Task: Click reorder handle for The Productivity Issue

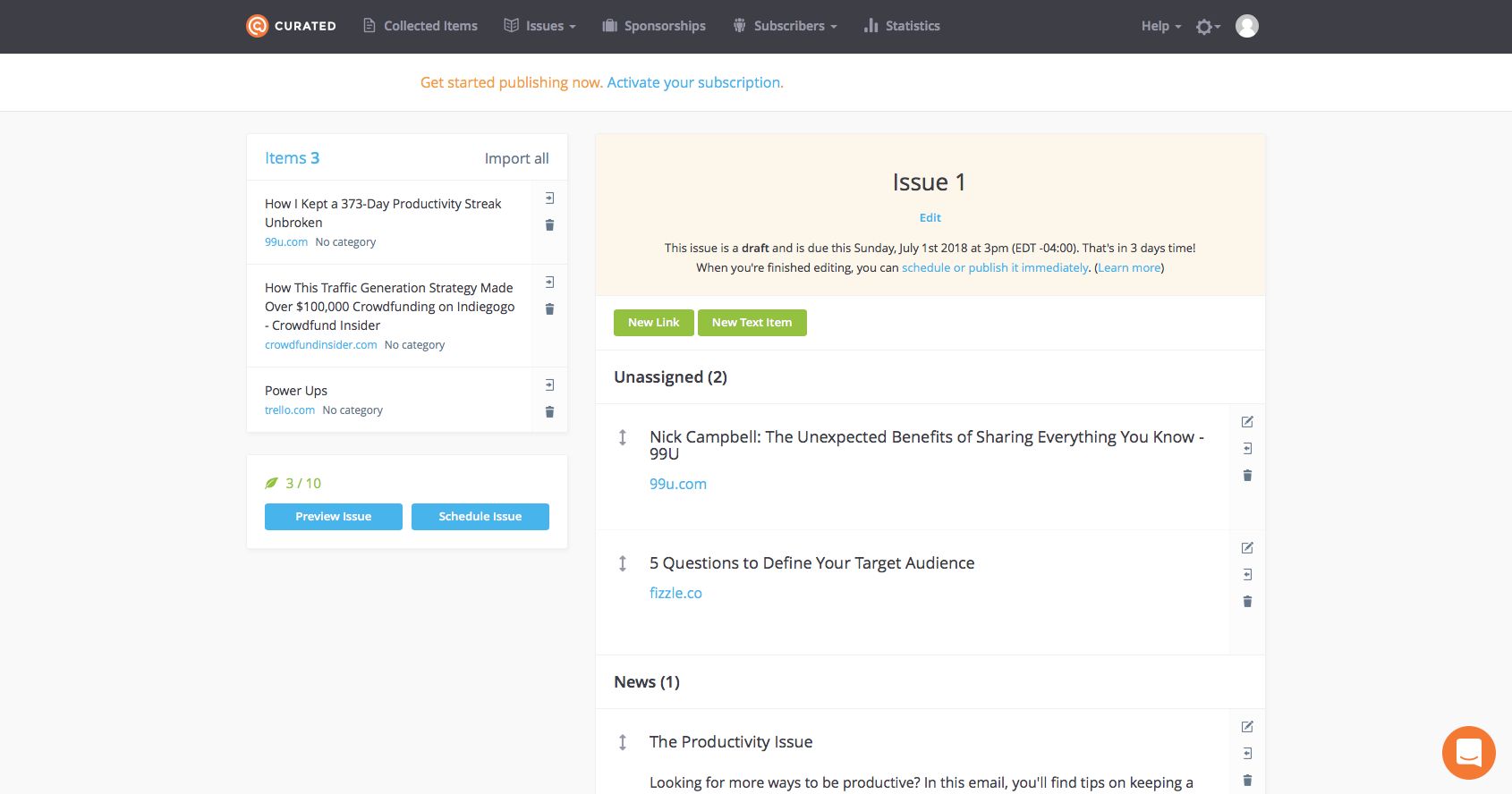Action: tap(623, 743)
